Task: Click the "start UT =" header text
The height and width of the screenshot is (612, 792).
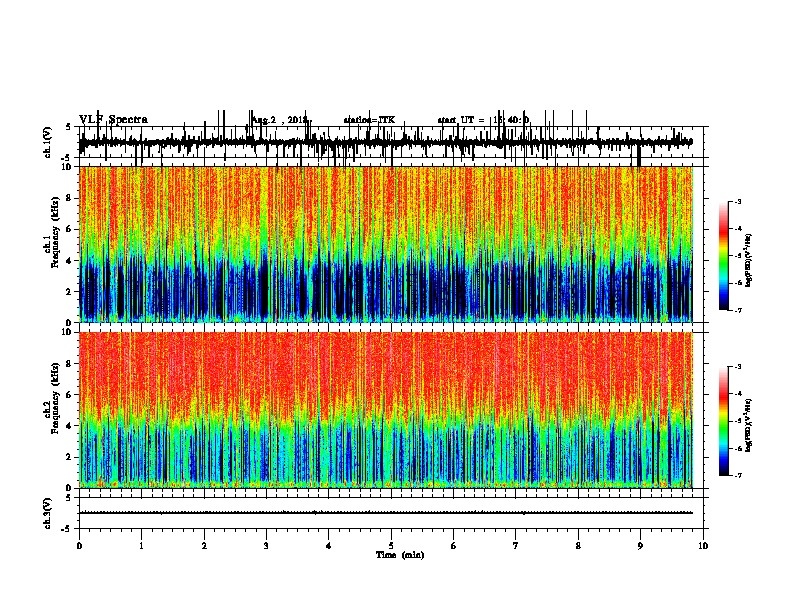Action: (x=461, y=120)
